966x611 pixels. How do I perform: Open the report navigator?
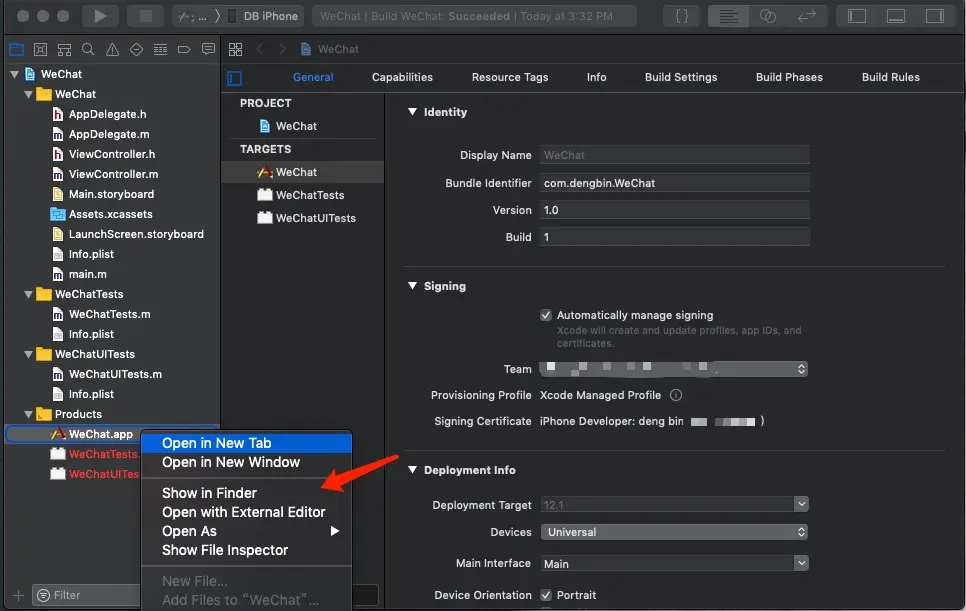(208, 49)
